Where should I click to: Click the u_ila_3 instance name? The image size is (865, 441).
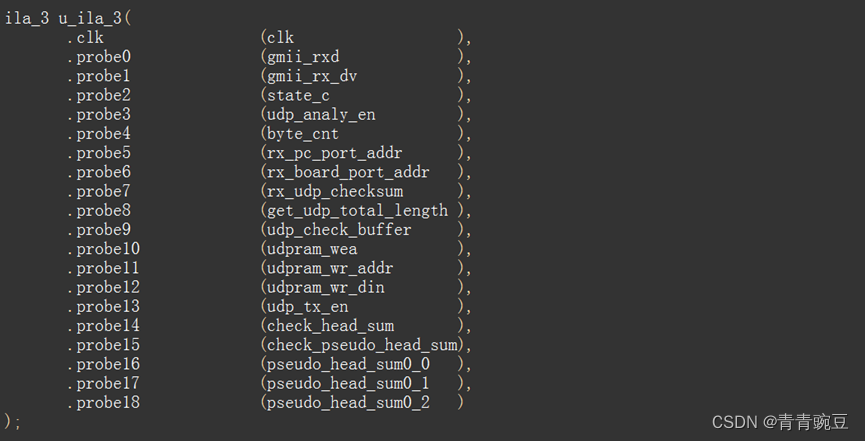91,19
